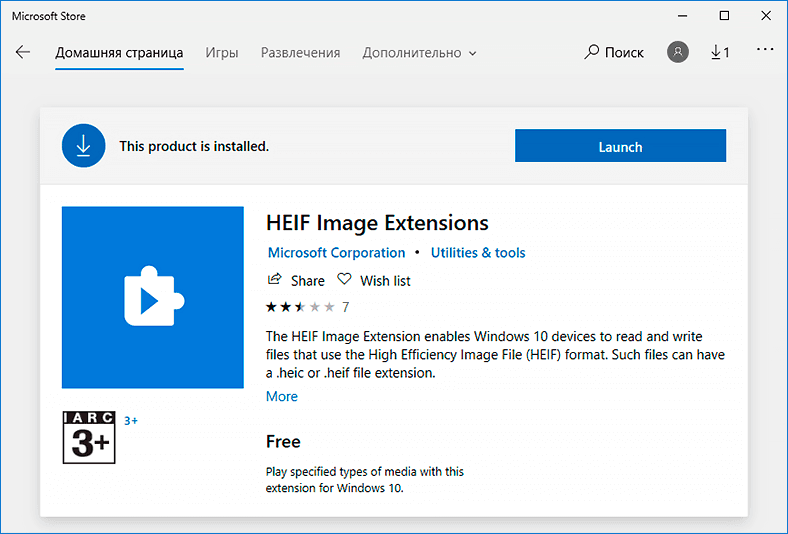Click the Share arrow icon

pyautogui.click(x=274, y=279)
